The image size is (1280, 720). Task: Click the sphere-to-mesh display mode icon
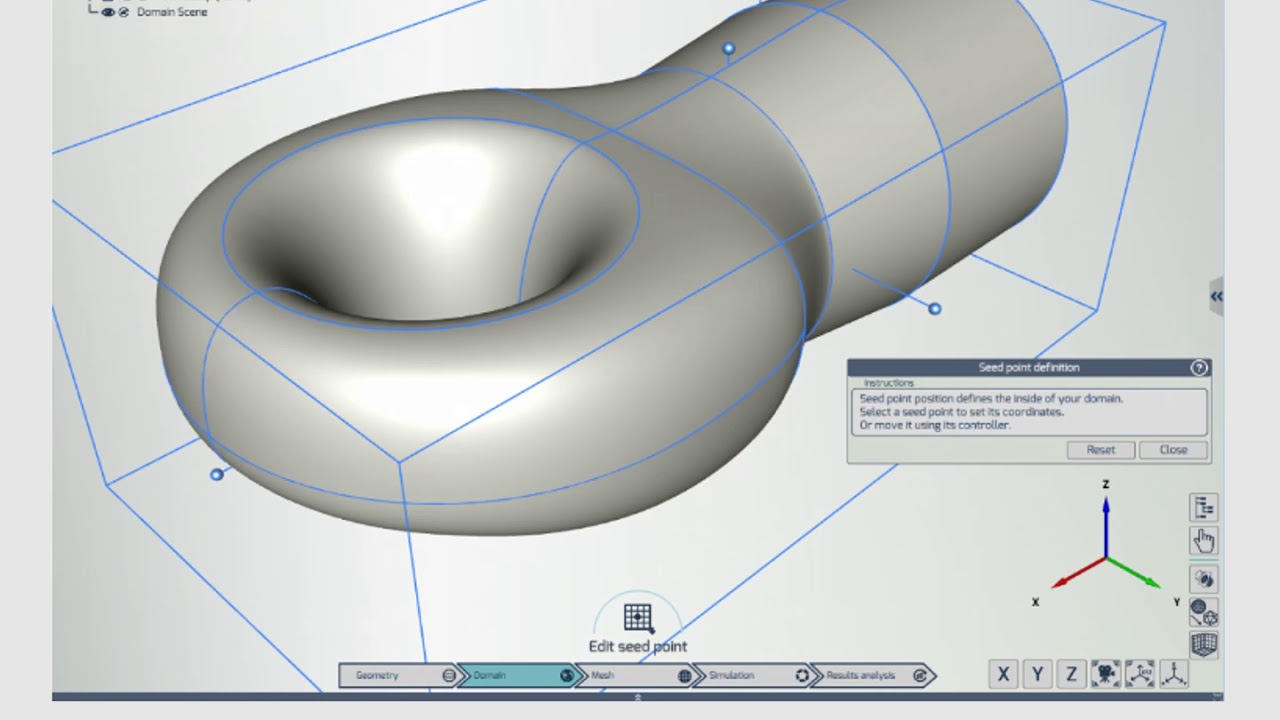pyautogui.click(x=1203, y=612)
